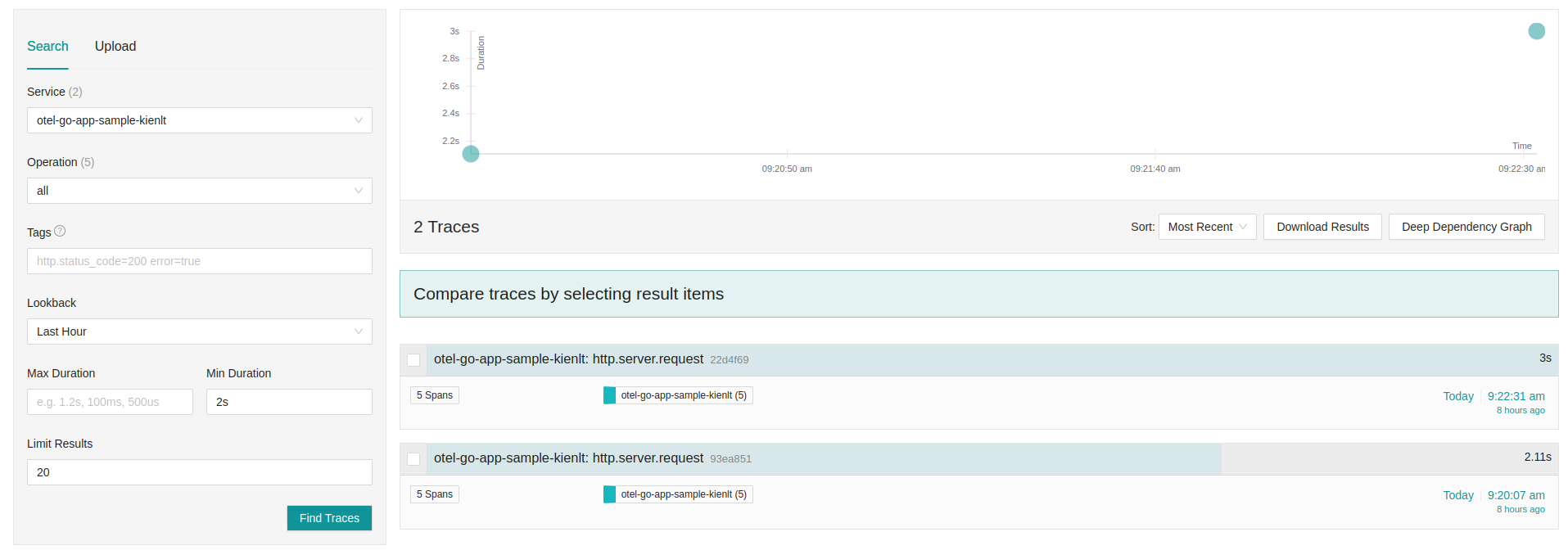1568x550 pixels.
Task: Select checkbox for trace 22d4f69
Action: coord(413,360)
